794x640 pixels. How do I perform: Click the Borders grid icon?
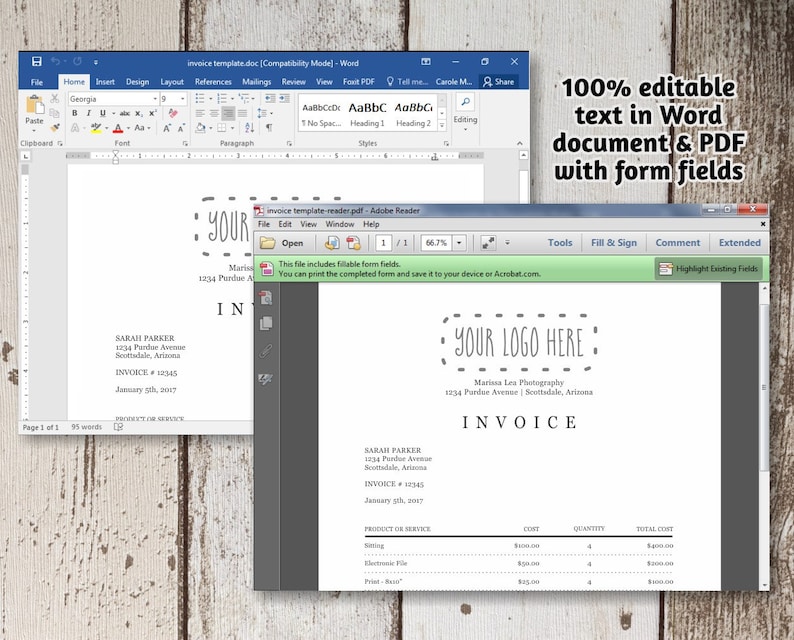click(x=222, y=128)
